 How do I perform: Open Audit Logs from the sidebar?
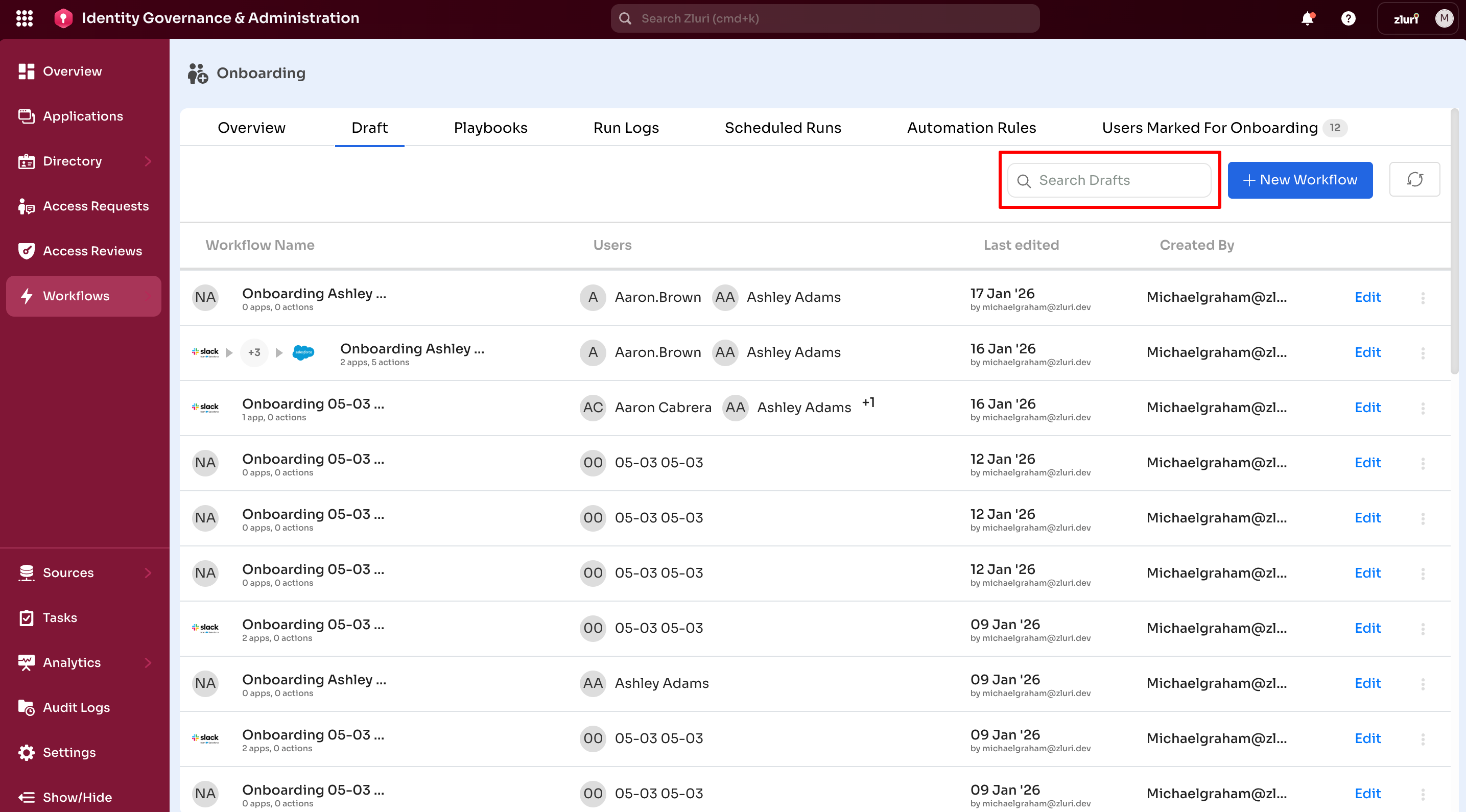[76, 707]
